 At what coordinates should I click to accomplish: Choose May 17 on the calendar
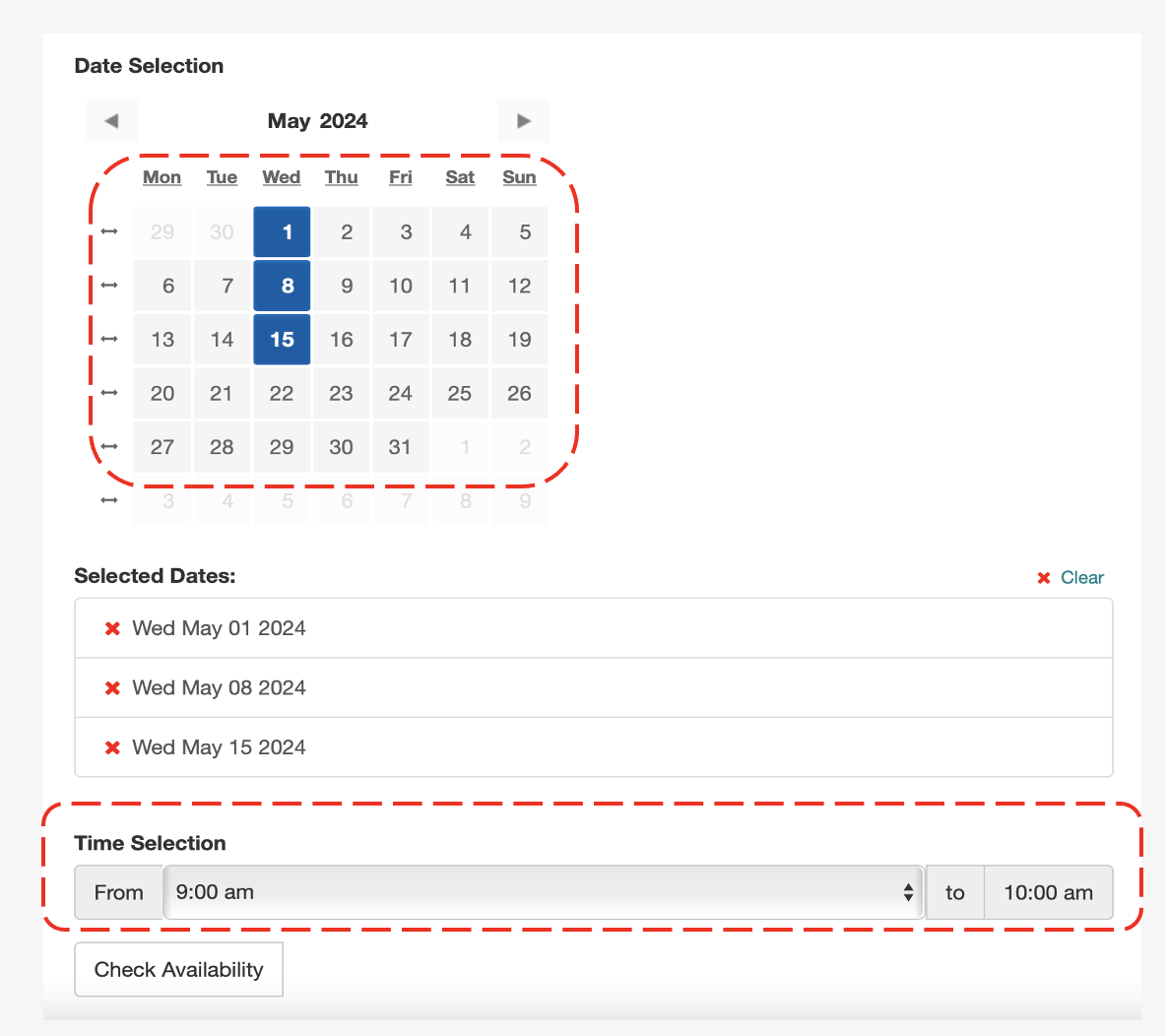point(401,339)
